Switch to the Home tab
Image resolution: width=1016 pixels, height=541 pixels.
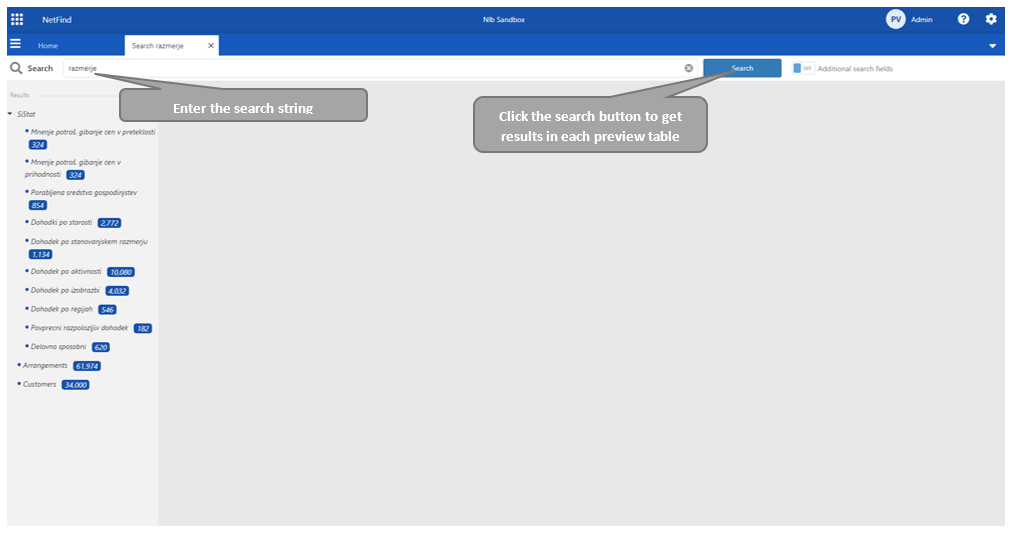tap(48, 46)
